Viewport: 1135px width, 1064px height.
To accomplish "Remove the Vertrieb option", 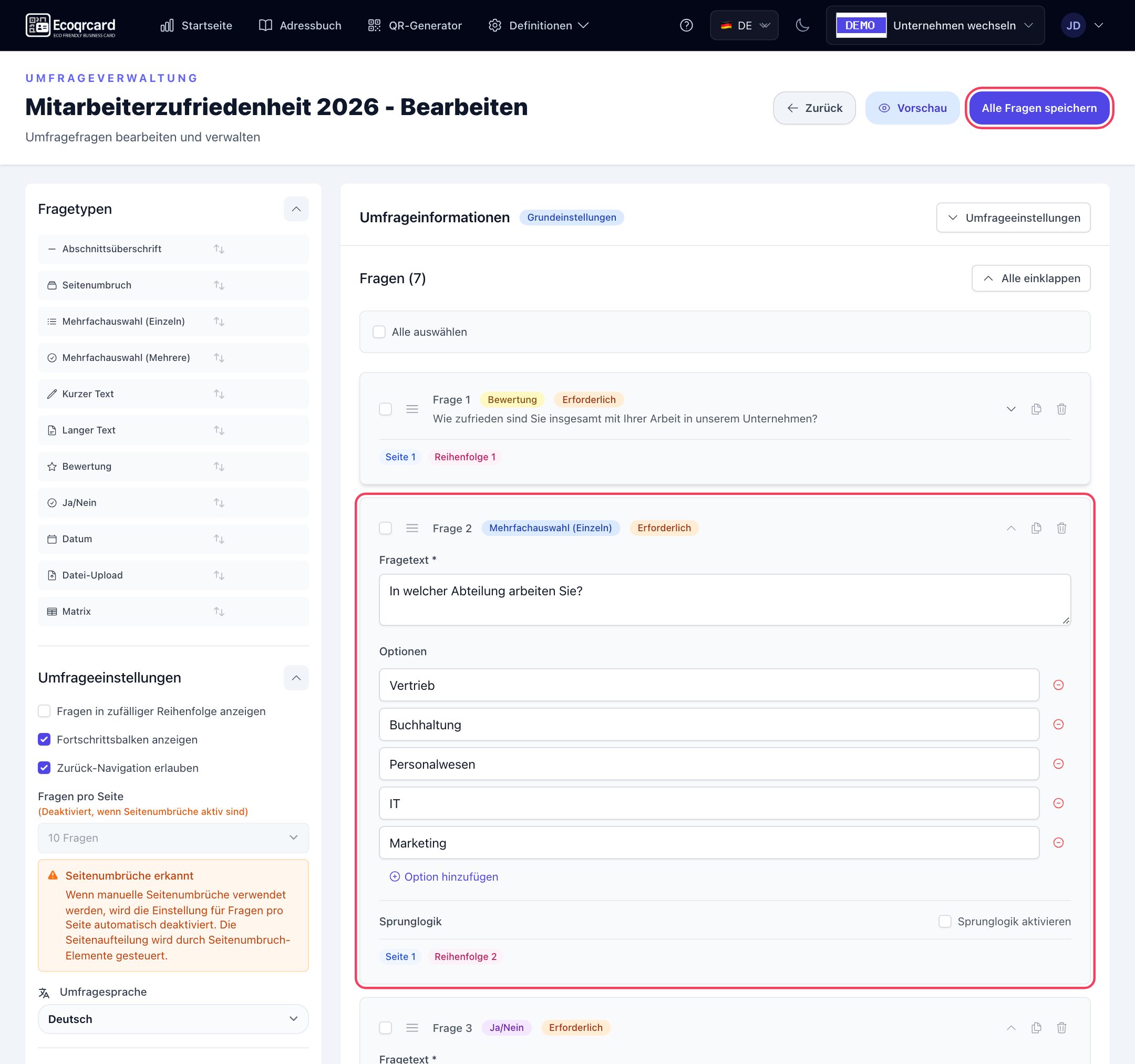I will (x=1058, y=685).
